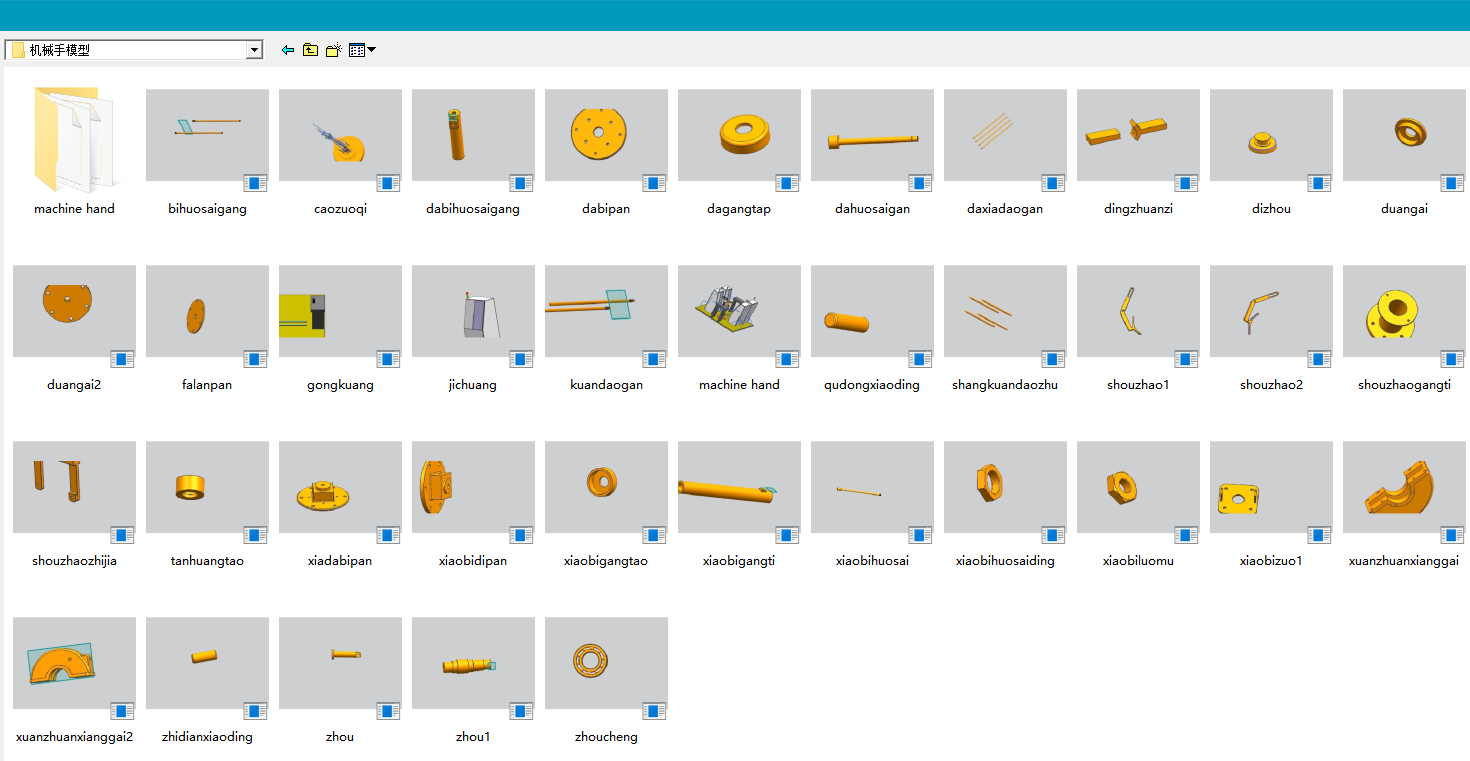Select the duangai2 plate thumbnail
Screen dimensions: 1470x761
point(74,311)
